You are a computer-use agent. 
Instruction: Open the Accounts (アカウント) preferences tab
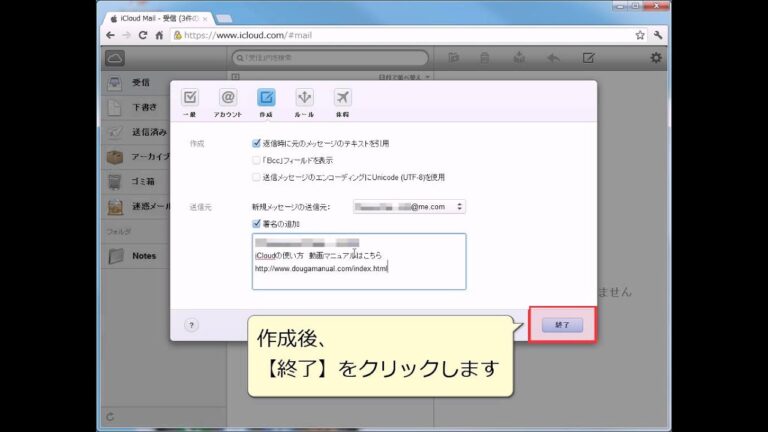click(228, 103)
